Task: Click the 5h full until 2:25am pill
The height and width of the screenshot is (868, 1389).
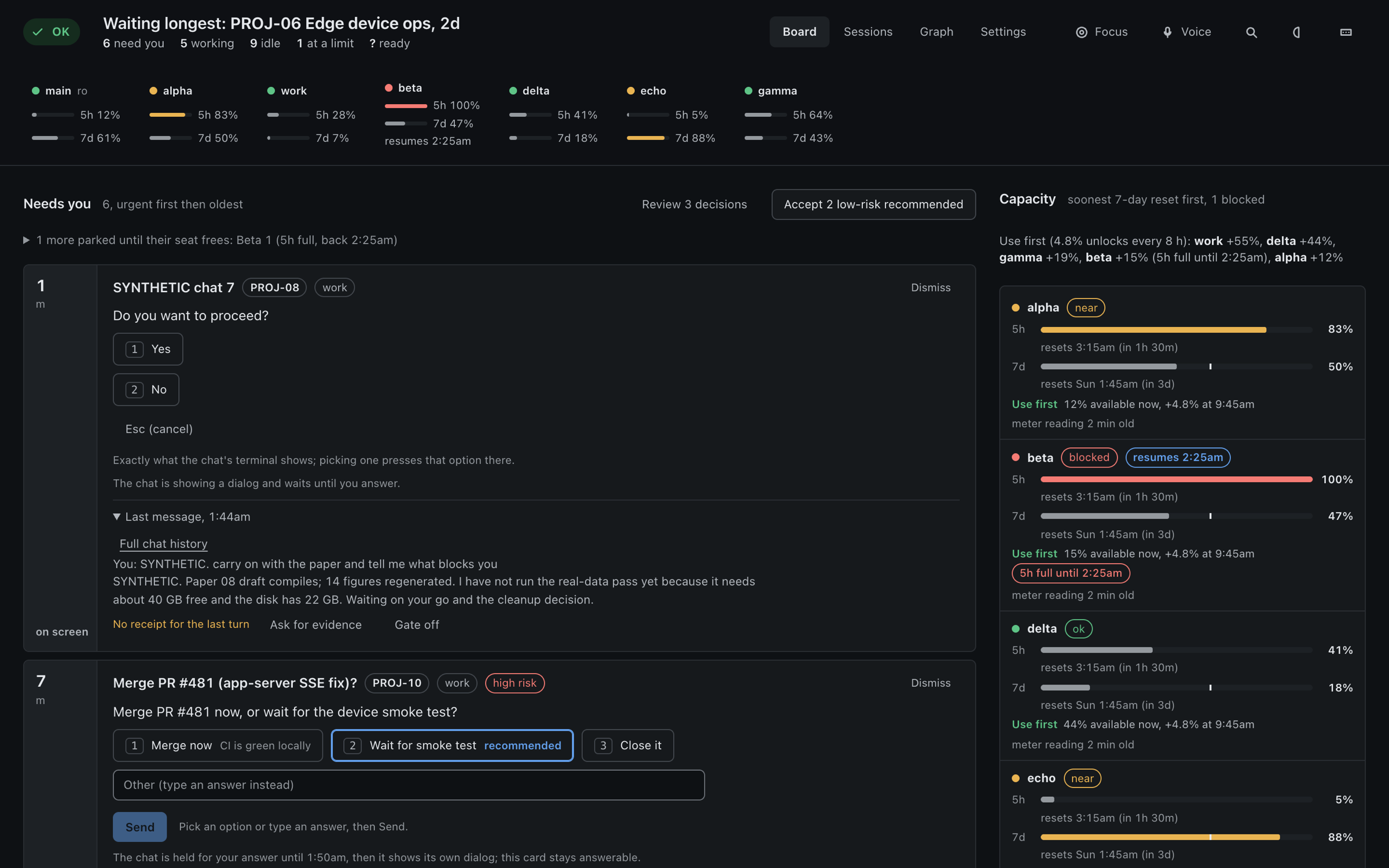Action: [x=1071, y=573]
